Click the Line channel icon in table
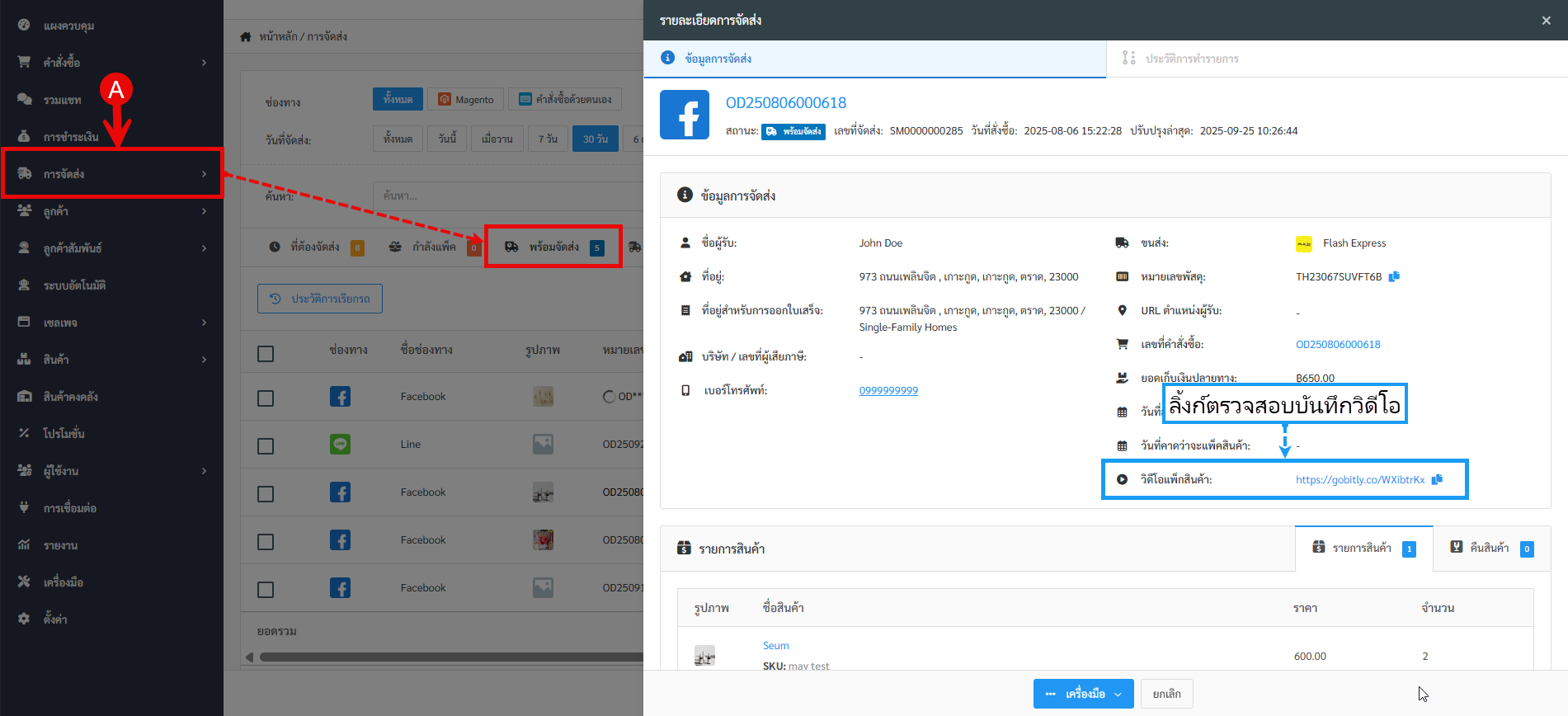Viewport: 1568px width, 716px height. click(x=340, y=445)
